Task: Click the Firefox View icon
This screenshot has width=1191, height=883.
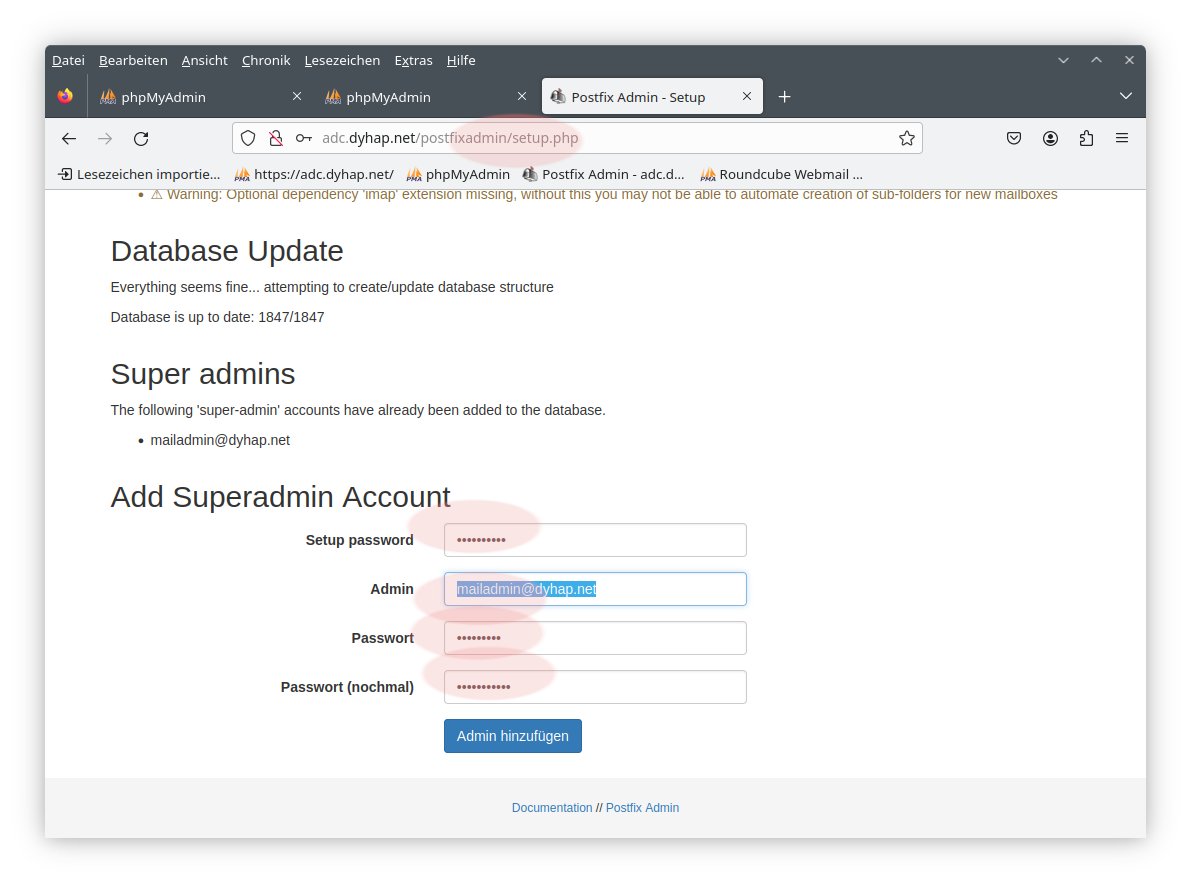Action: tap(66, 97)
